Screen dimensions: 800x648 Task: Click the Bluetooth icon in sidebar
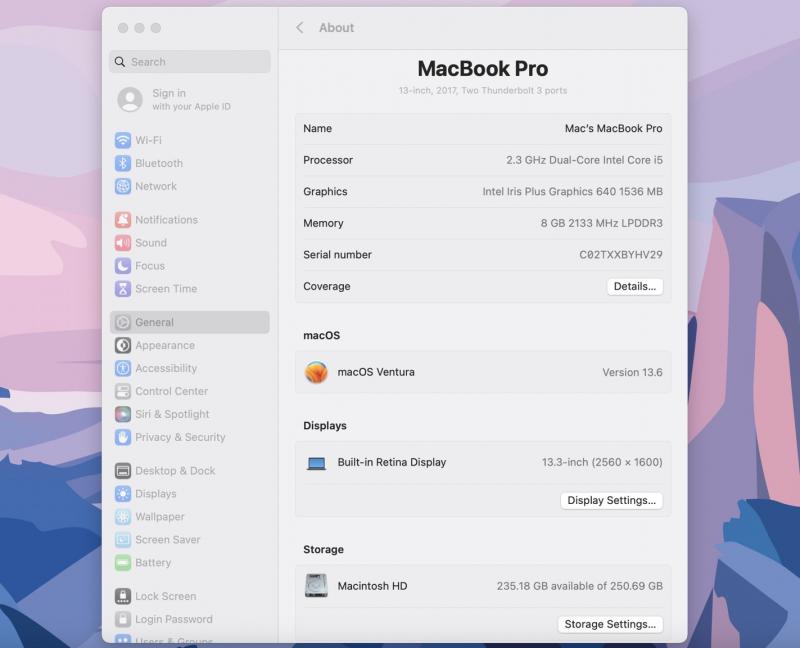pos(122,163)
